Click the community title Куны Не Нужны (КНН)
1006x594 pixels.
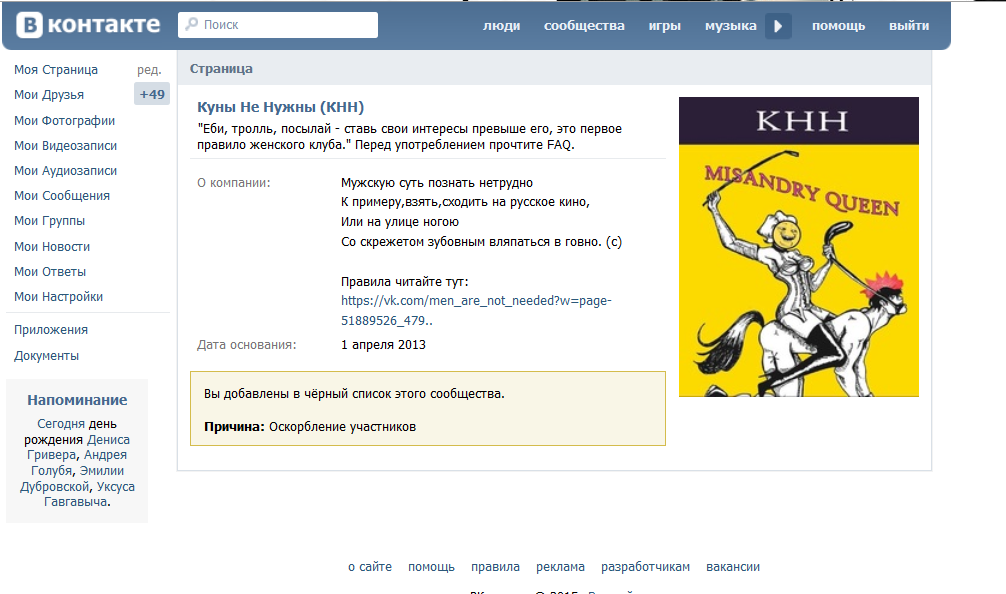click(280, 107)
